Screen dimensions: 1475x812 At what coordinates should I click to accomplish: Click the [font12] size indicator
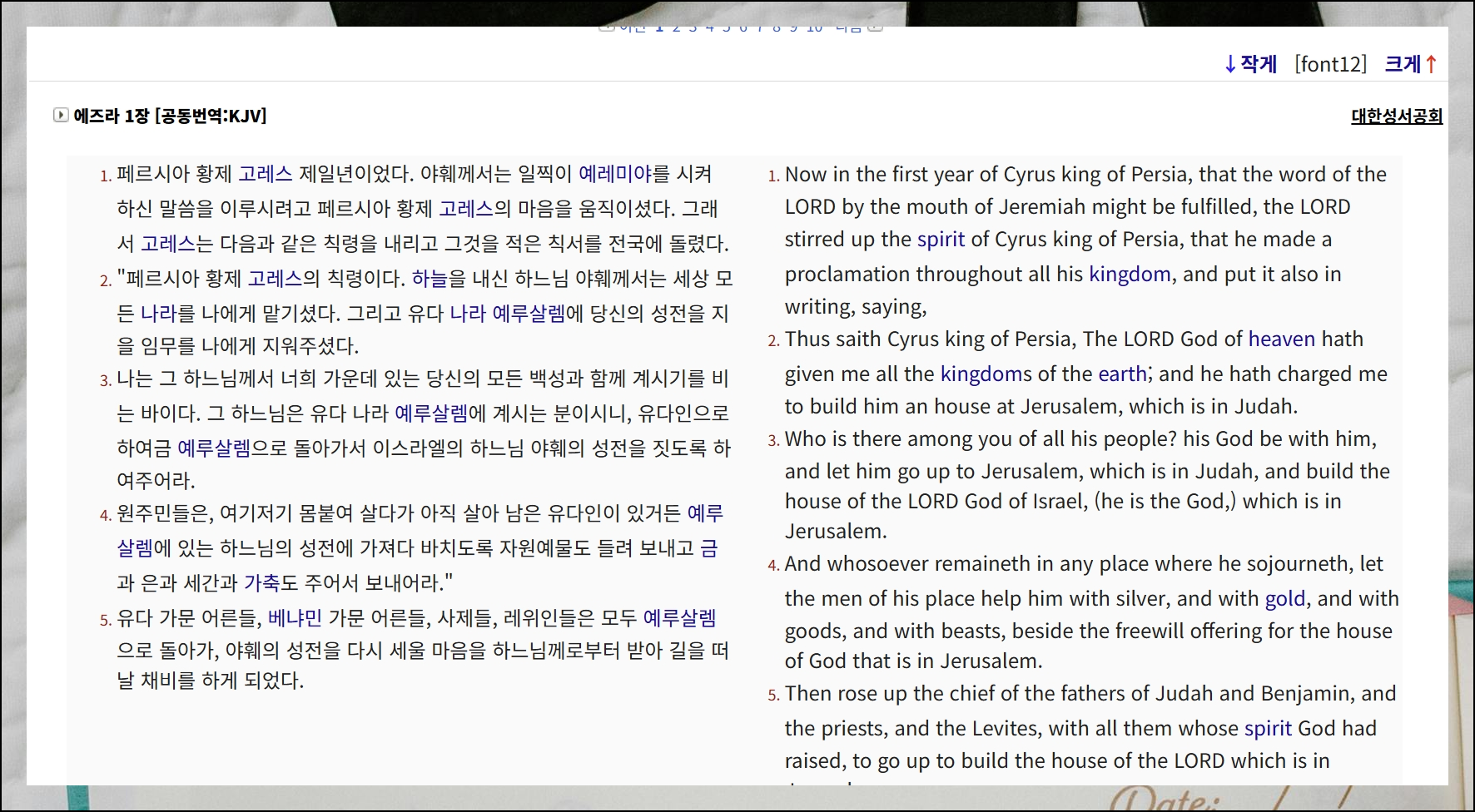[x=1330, y=64]
